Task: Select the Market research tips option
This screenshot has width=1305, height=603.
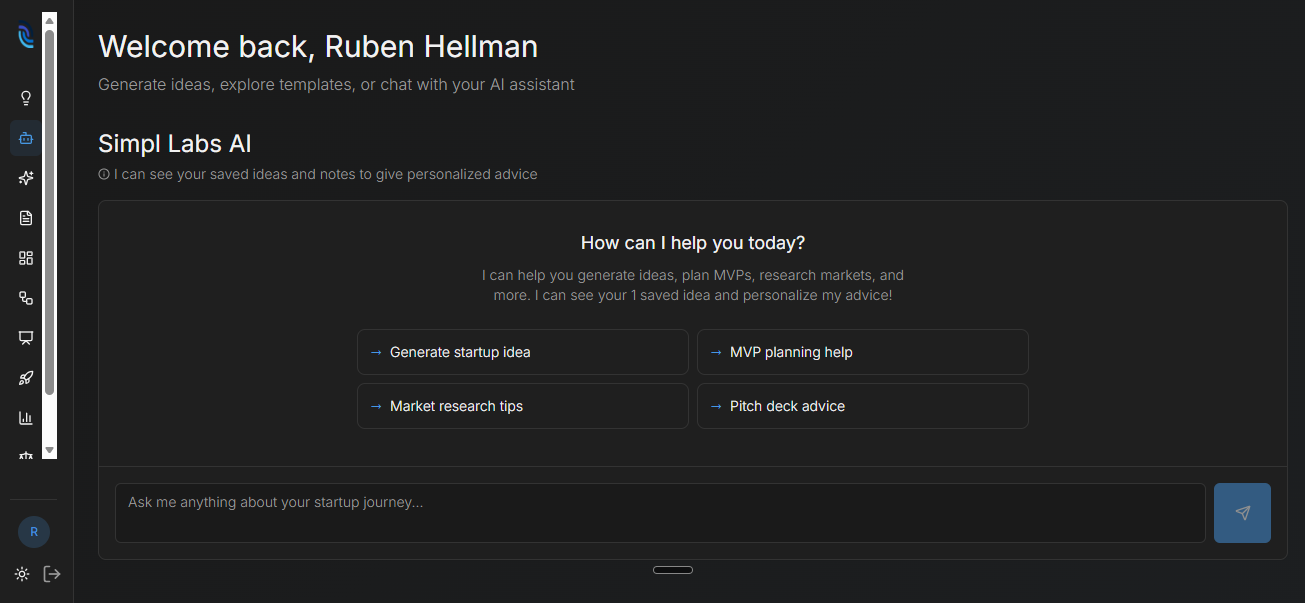Action: 522,406
